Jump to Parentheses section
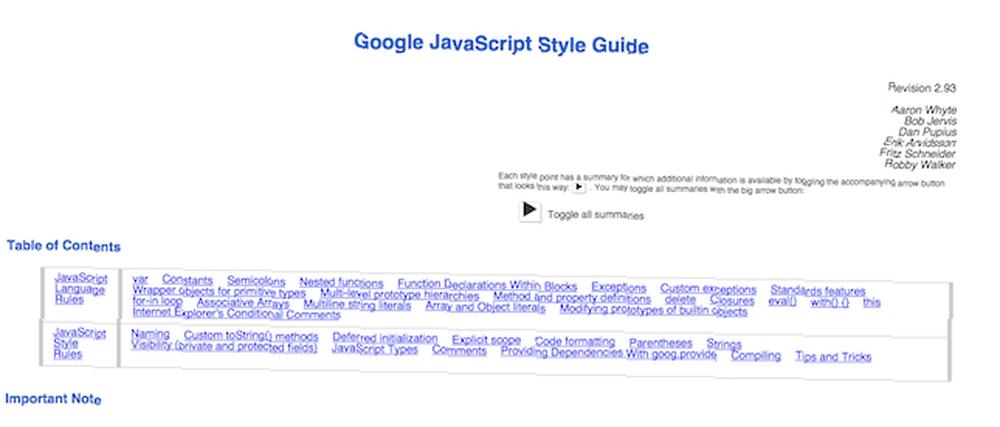 [x=661, y=344]
